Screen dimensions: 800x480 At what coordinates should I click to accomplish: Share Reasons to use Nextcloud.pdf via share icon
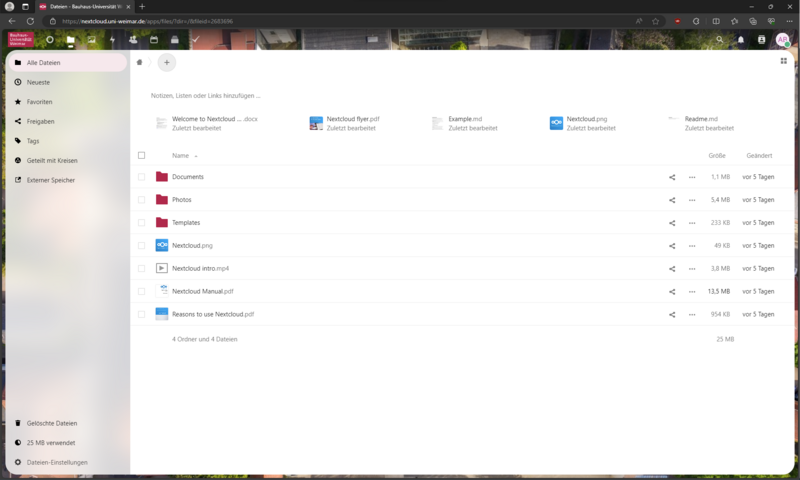coord(672,315)
